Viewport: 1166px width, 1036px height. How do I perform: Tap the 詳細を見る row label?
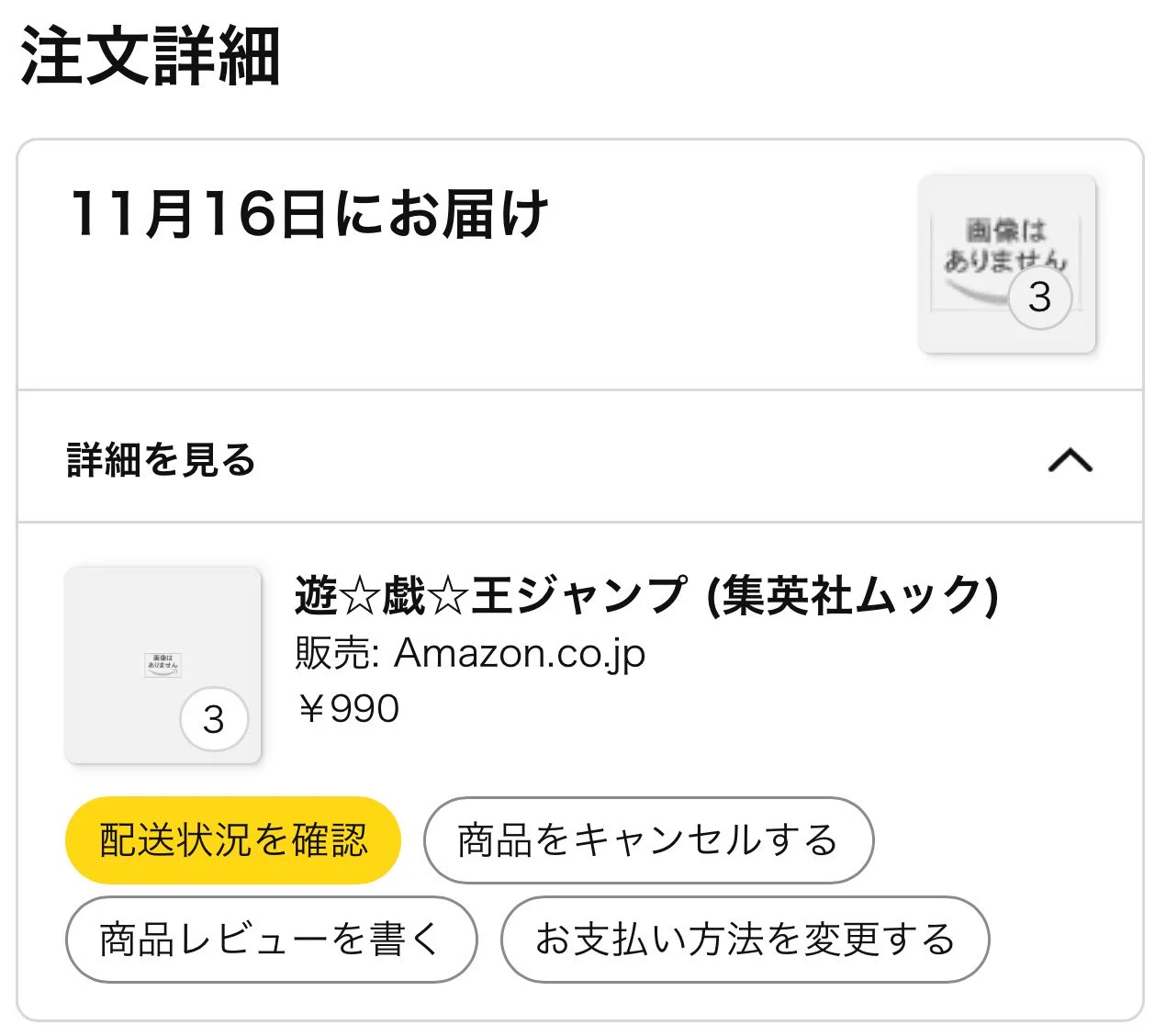point(161,459)
